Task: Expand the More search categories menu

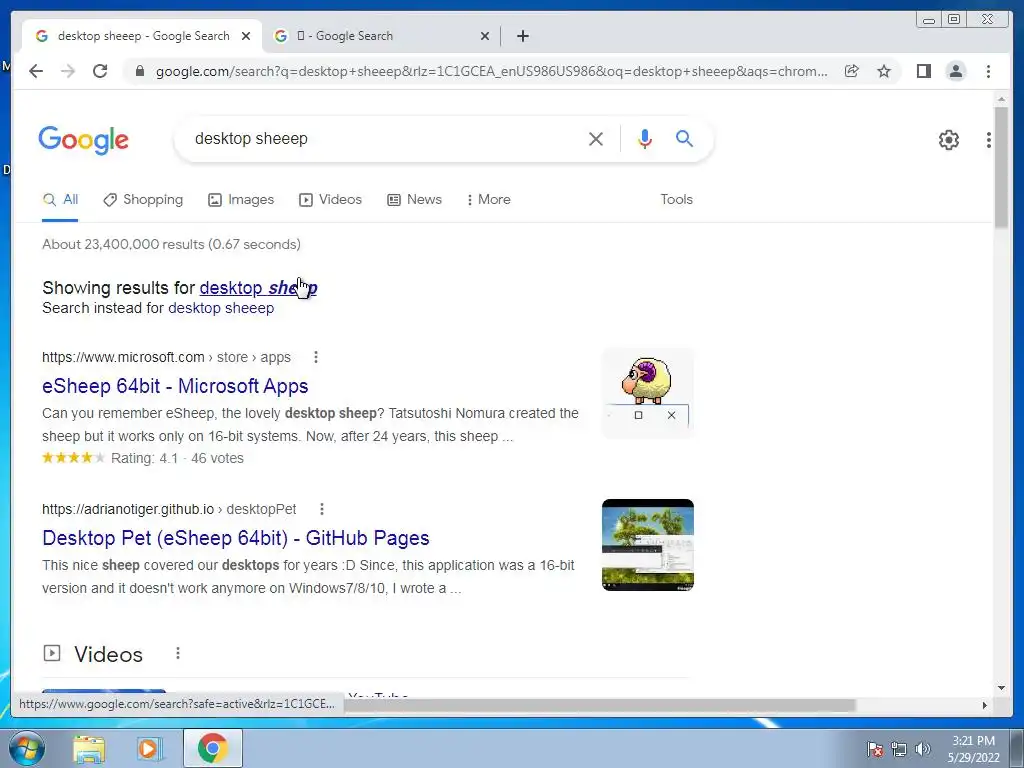Action: point(488,200)
